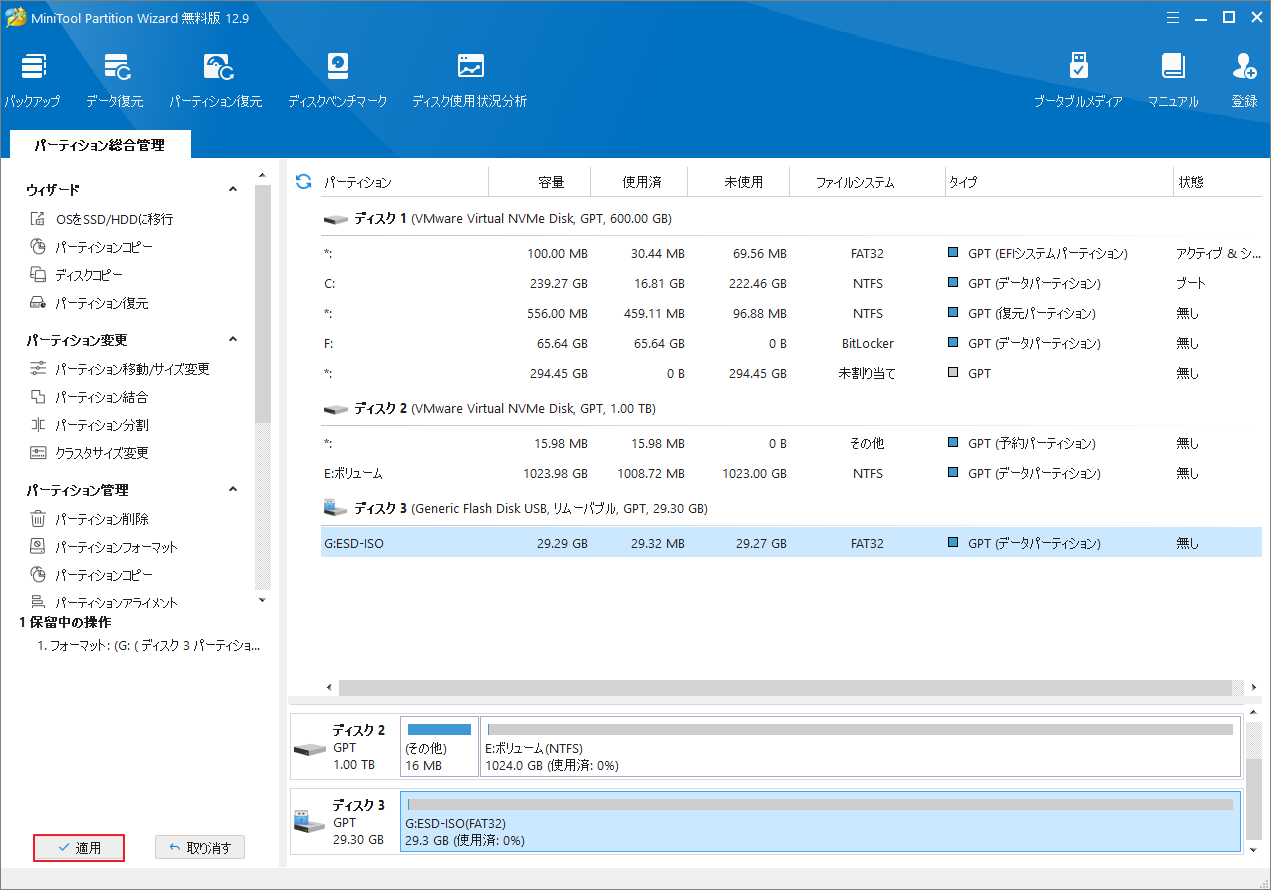Image resolution: width=1271 pixels, height=890 pixels.
Task: Select the ディスク 3 header row in the list
Action: pyautogui.click(x=791, y=508)
